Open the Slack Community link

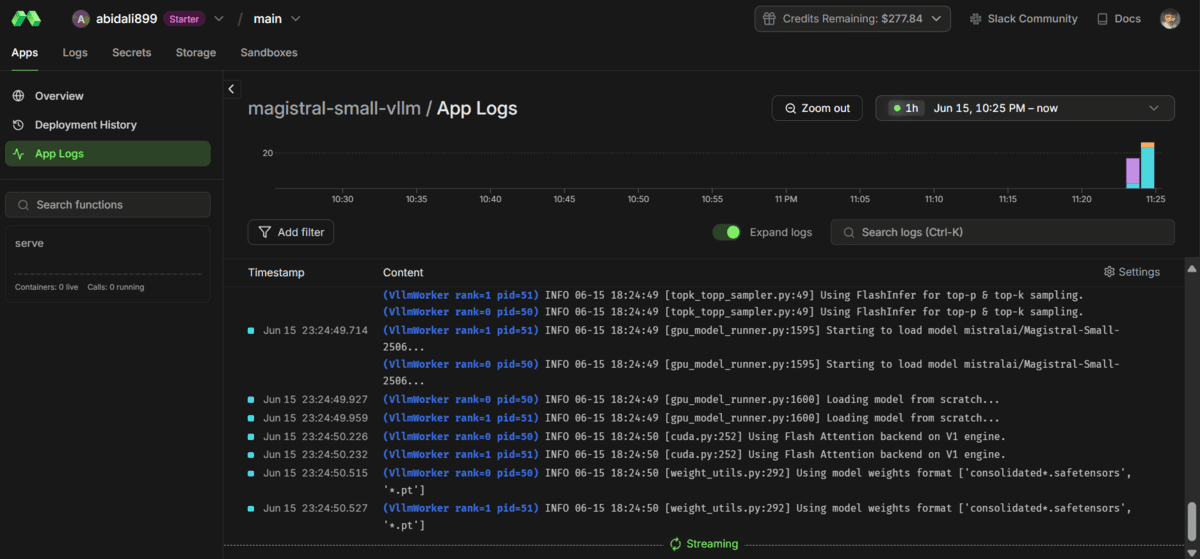coord(1023,19)
